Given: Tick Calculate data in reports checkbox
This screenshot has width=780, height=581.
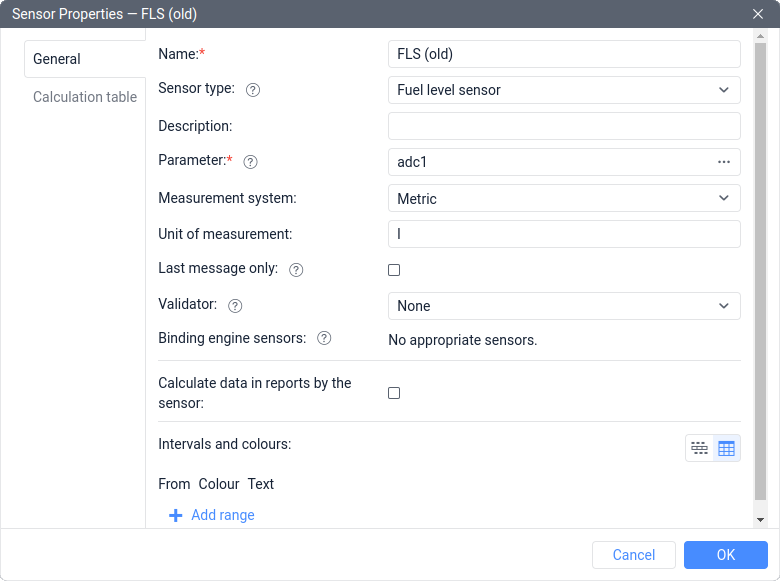Looking at the screenshot, I should point(394,393).
